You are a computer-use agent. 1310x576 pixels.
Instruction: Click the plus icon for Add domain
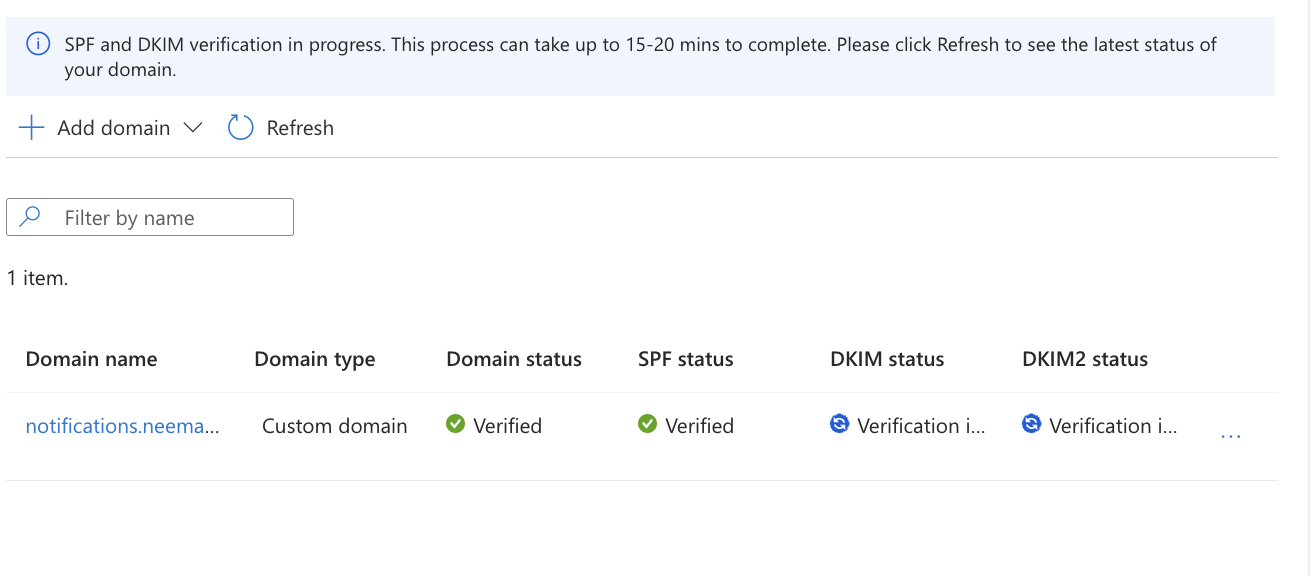point(32,128)
